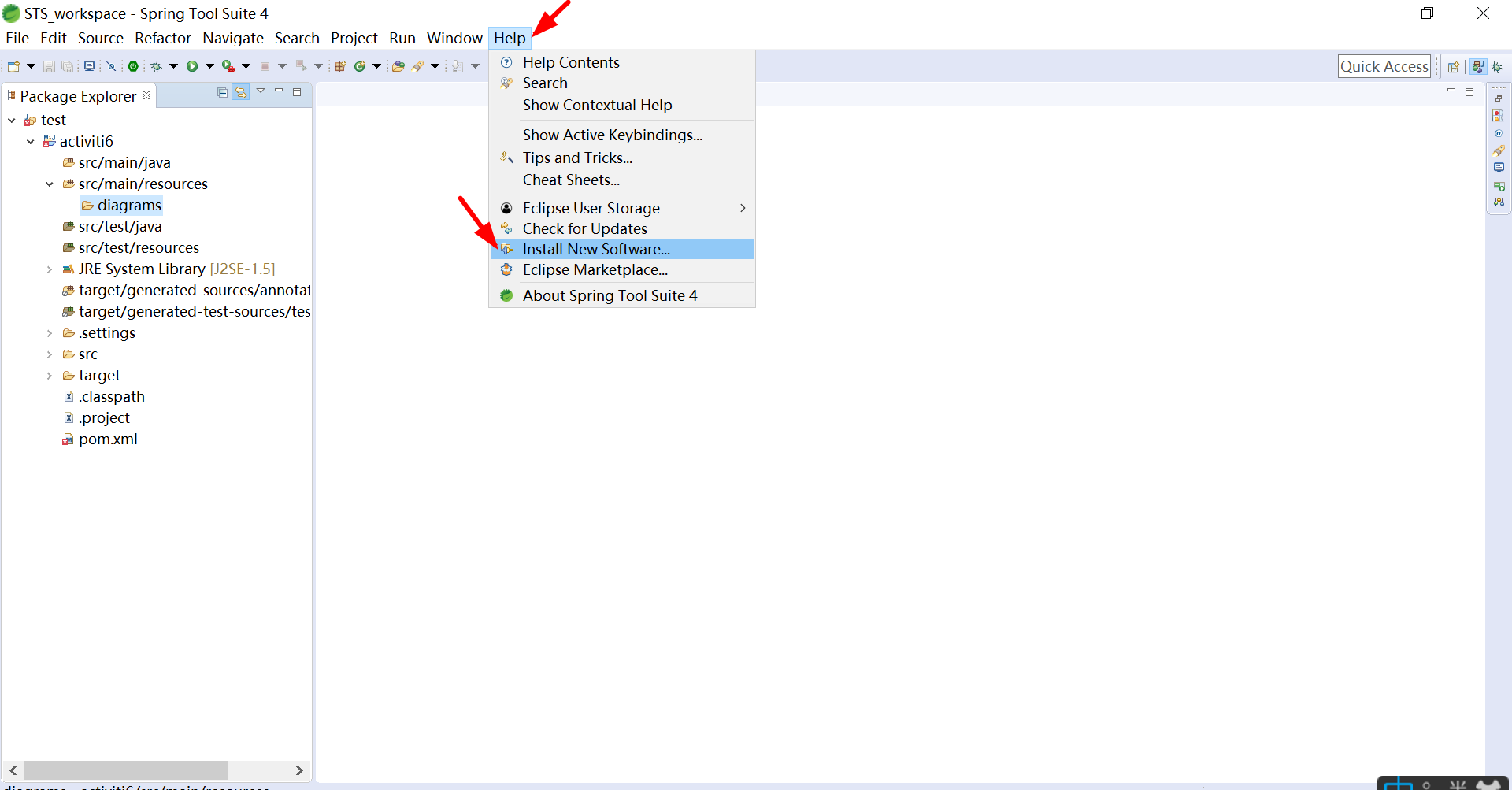The width and height of the screenshot is (1512, 790).
Task: Open the sliders icon in the right trim bar
Action: point(1499,202)
